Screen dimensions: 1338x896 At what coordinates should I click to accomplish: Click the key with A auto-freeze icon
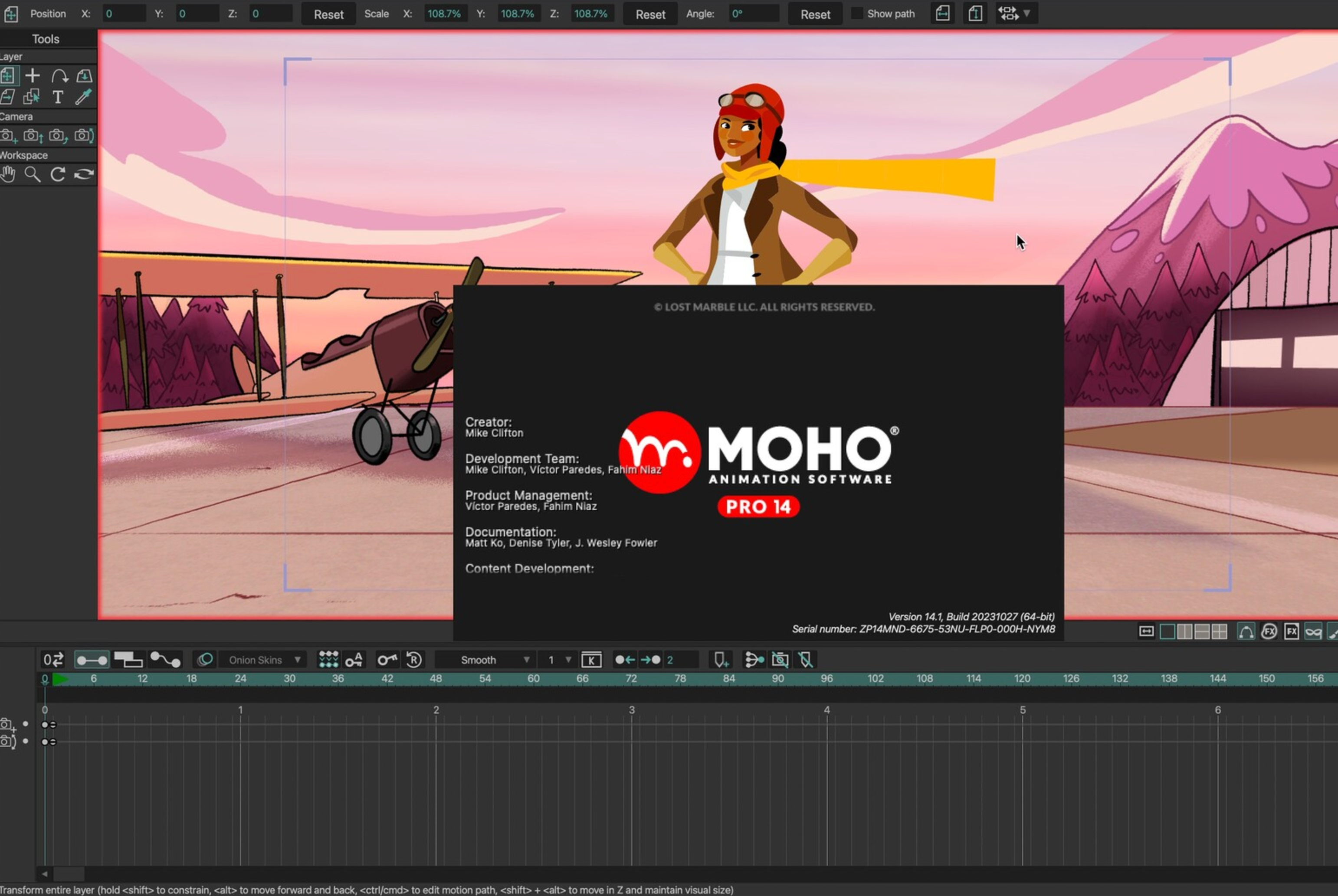[354, 660]
